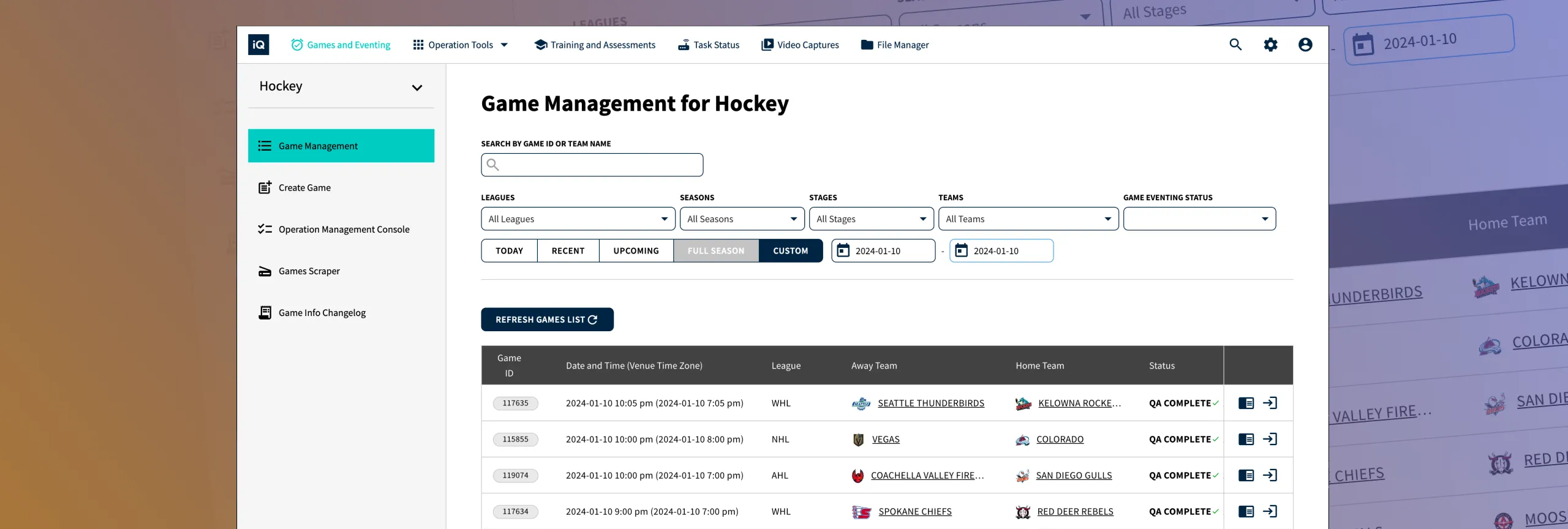This screenshot has height=529, width=1568.
Task: Open COACHELLA VALLEY FIREBIRDS team link
Action: point(927,475)
